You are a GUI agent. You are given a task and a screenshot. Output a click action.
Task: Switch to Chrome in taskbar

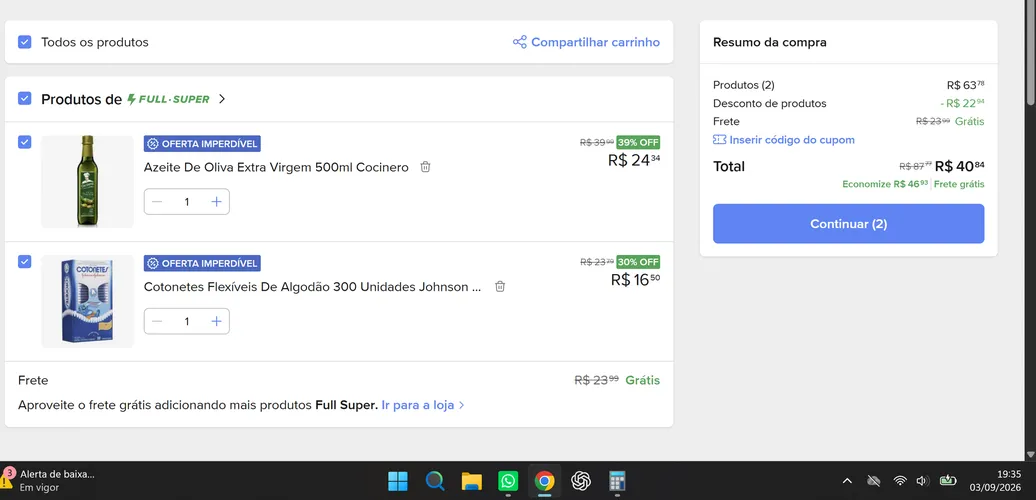point(544,481)
